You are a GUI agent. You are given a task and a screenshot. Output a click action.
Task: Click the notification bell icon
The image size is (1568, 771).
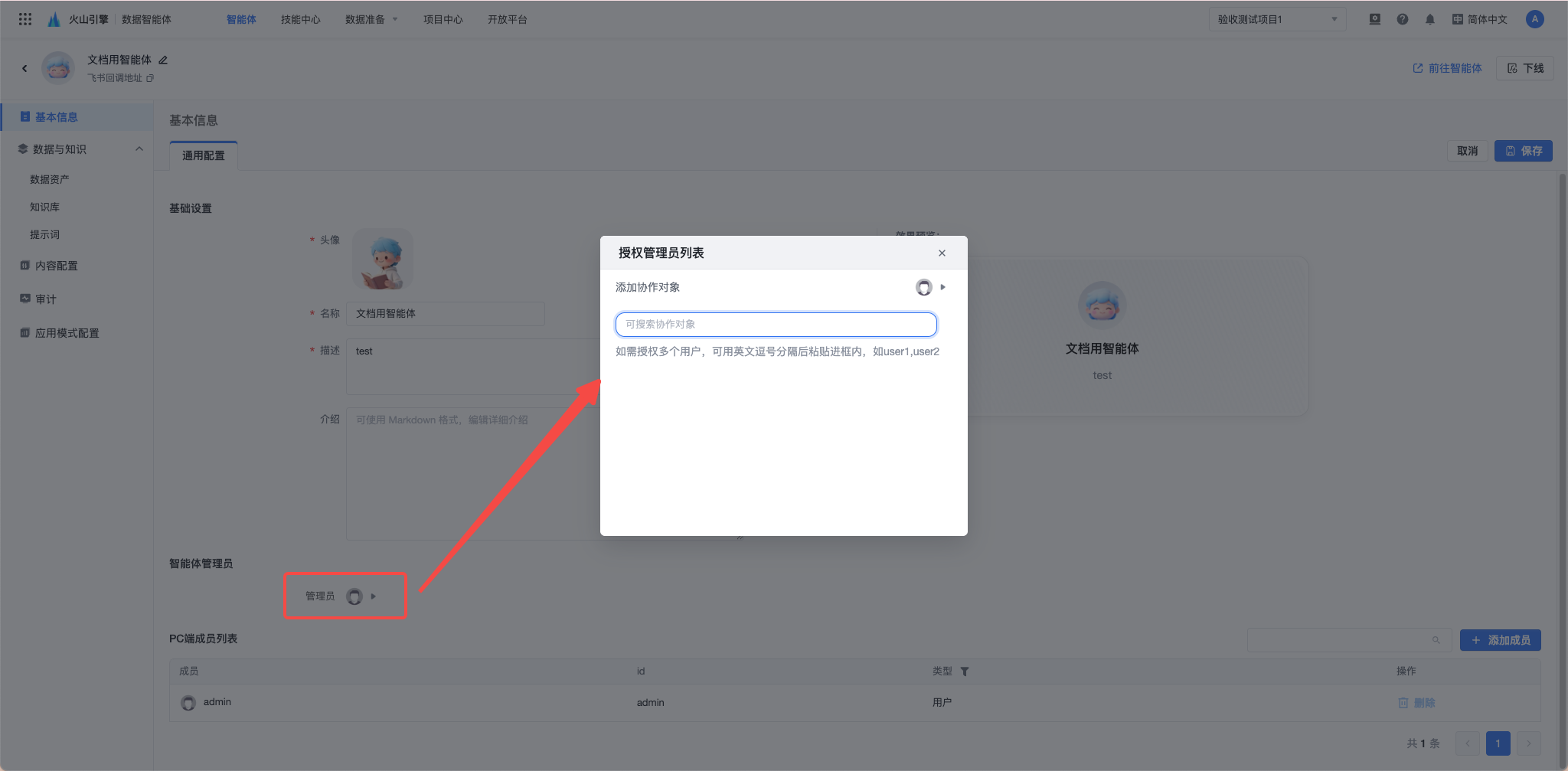(x=1429, y=19)
